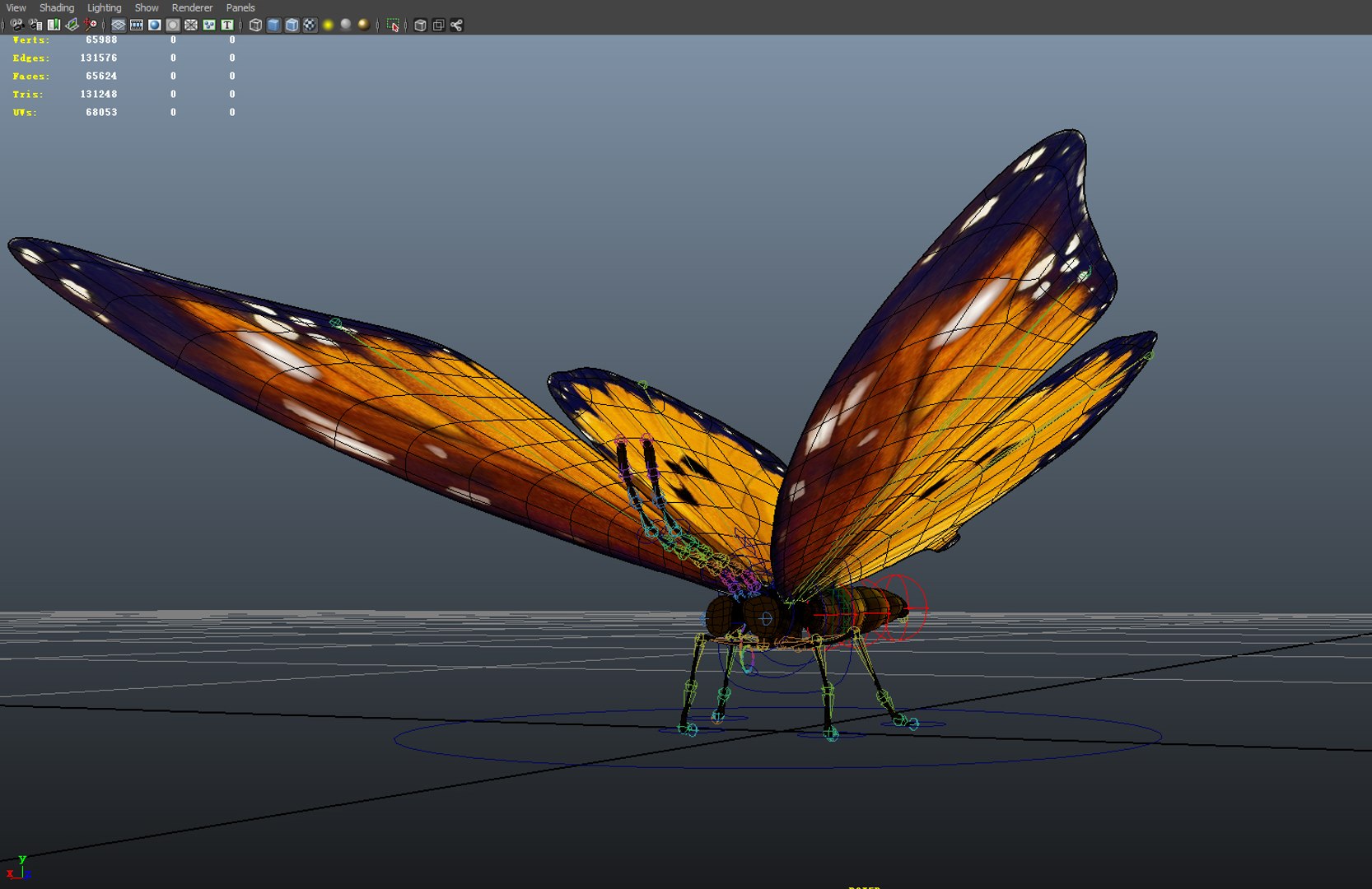Toggle the X-Ray cube icon
This screenshot has height=889, width=1372.
[x=420, y=25]
